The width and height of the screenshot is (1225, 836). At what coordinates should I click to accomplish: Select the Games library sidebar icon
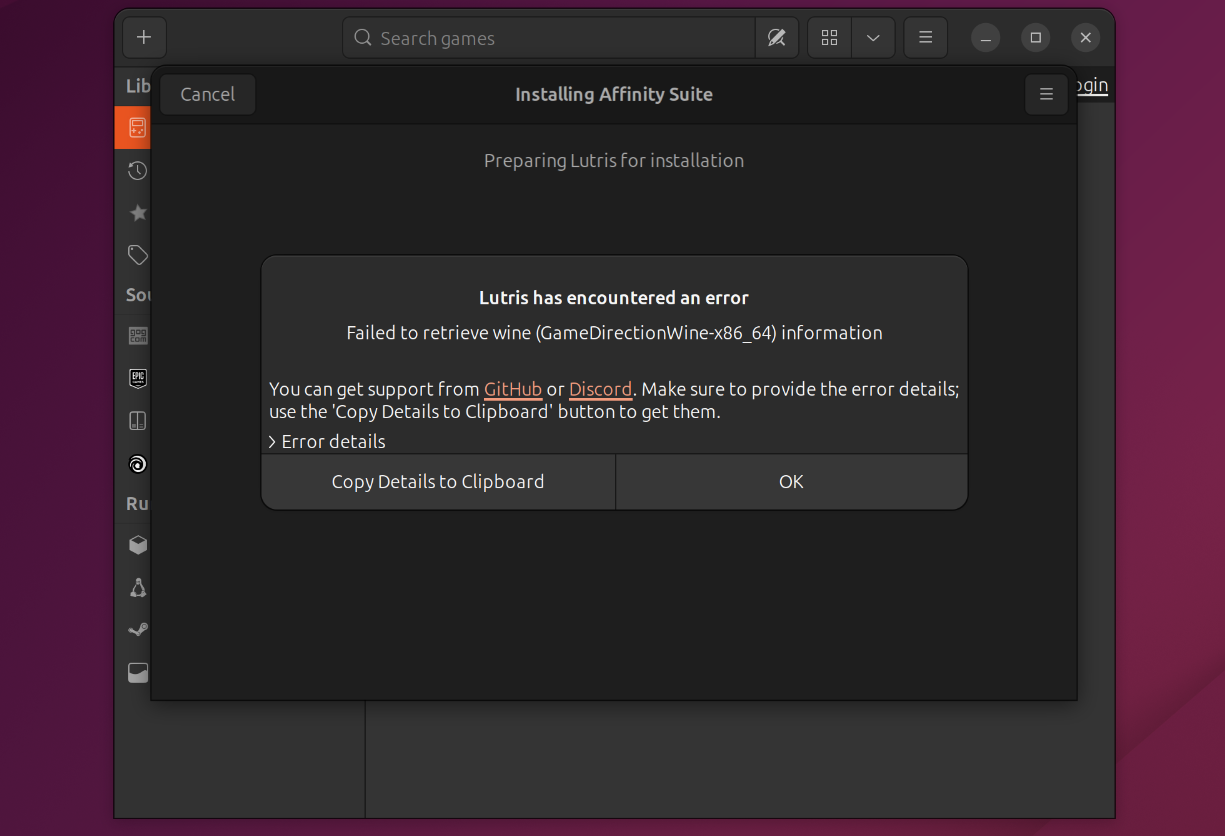coord(137,128)
